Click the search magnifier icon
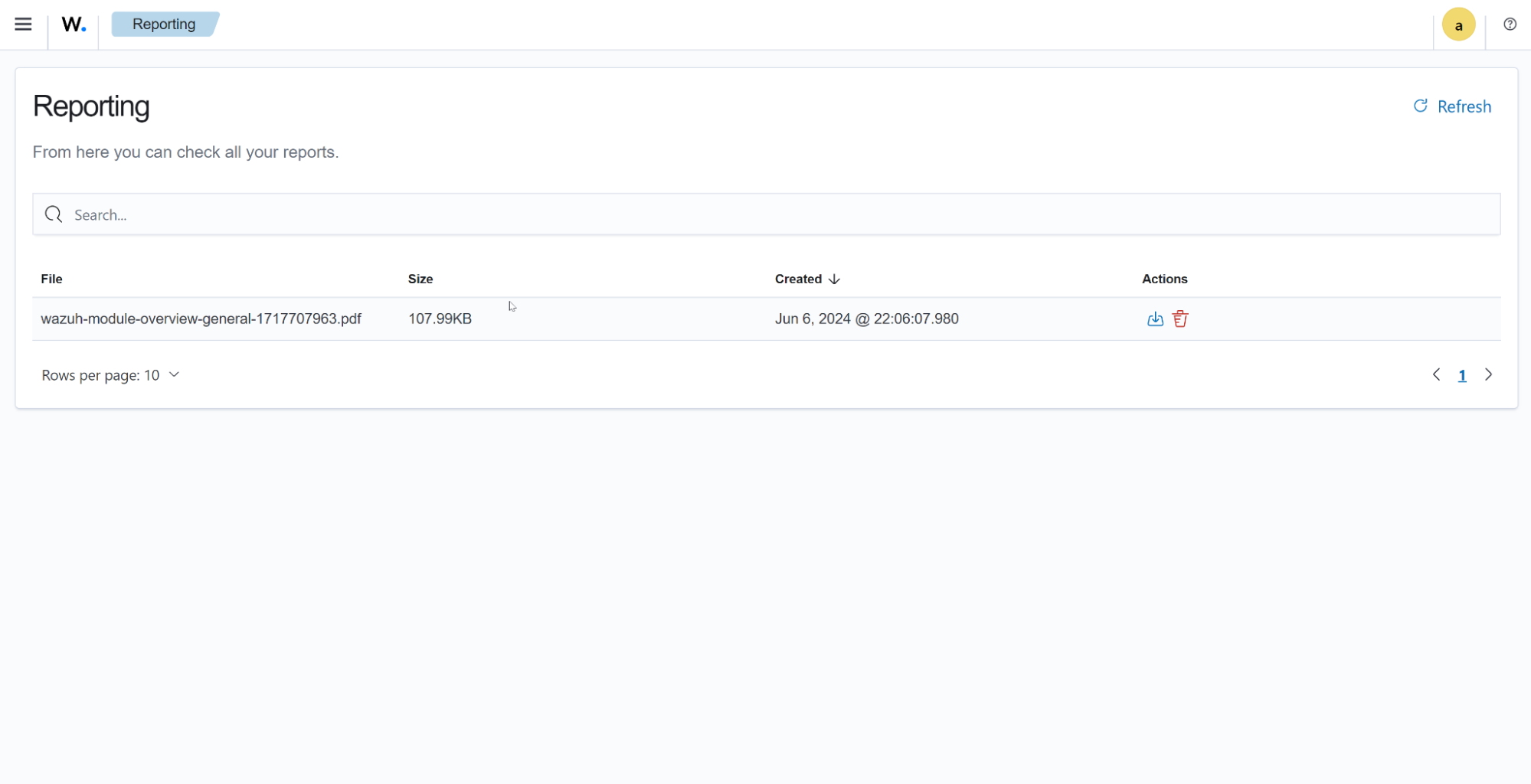The image size is (1531, 784). [x=53, y=214]
